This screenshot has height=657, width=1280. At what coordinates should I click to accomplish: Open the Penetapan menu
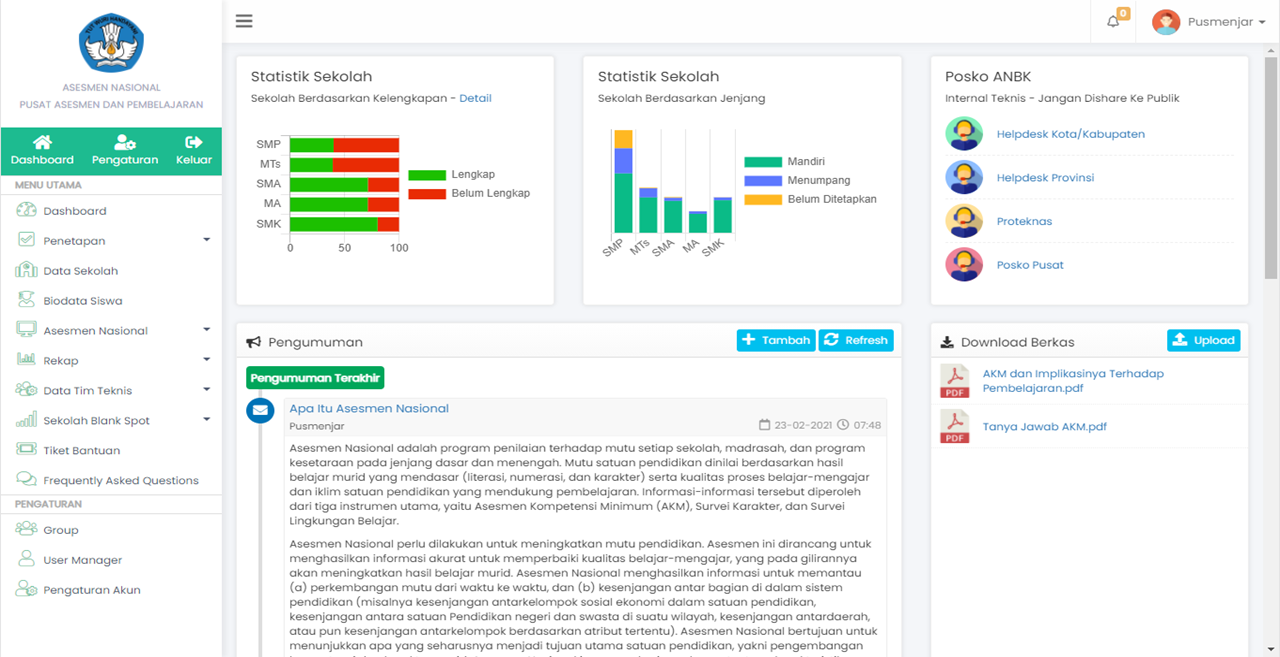pos(74,241)
